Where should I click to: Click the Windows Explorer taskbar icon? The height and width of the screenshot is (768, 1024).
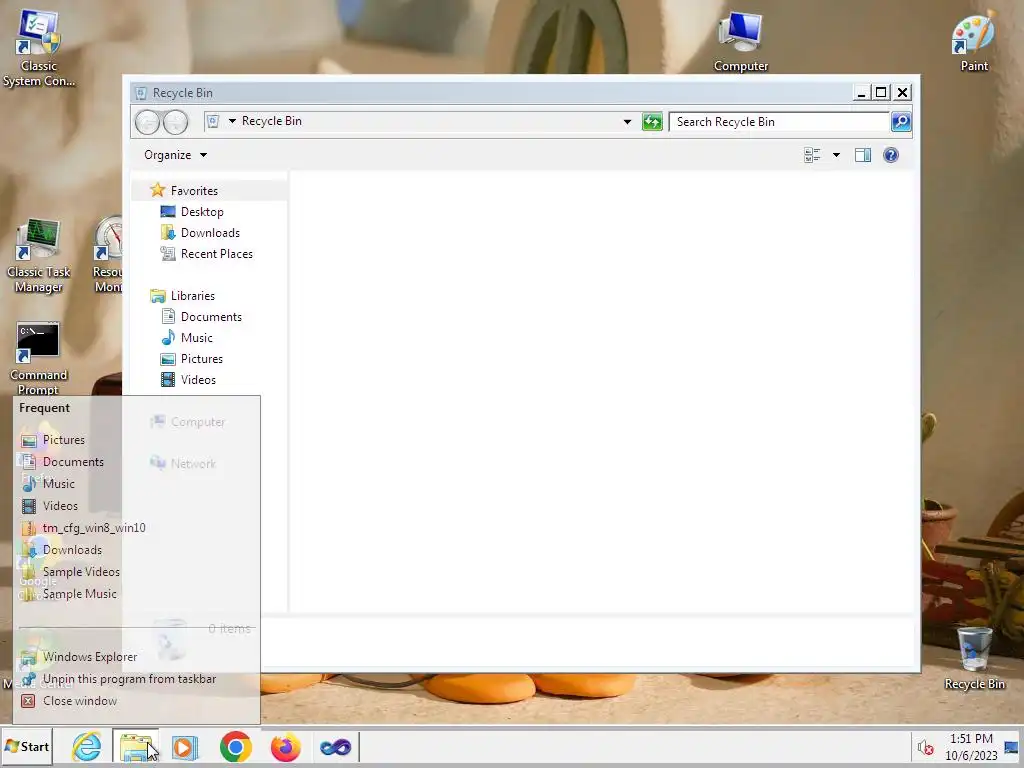(x=136, y=746)
